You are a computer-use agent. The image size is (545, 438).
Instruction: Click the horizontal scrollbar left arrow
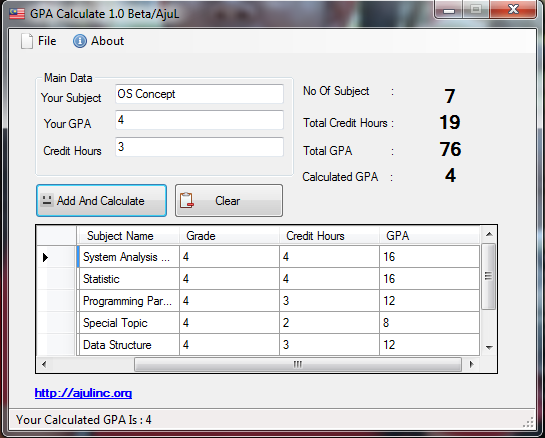click(44, 365)
